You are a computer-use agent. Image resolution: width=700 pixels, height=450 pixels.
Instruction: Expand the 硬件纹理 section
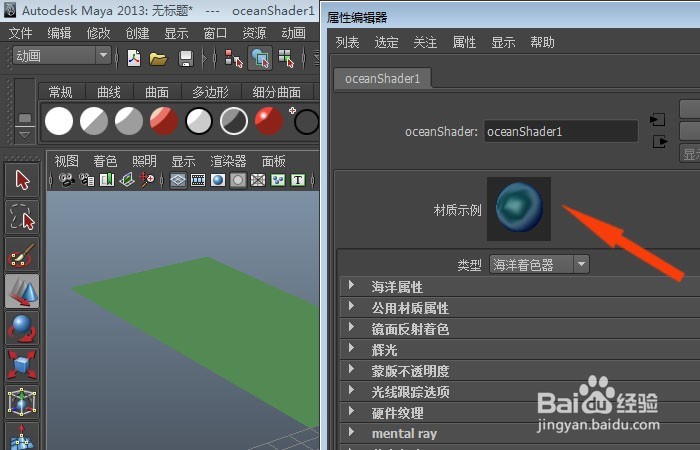[x=351, y=411]
